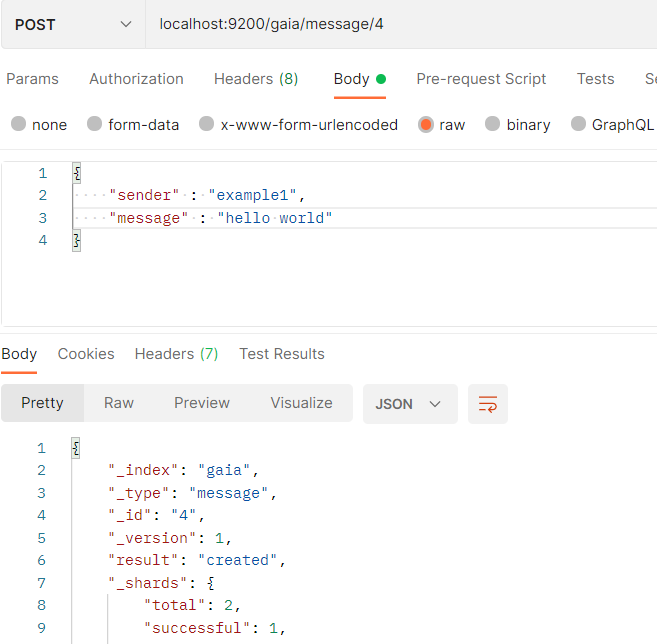
Task: Switch response view to Raw
Action: (x=119, y=403)
